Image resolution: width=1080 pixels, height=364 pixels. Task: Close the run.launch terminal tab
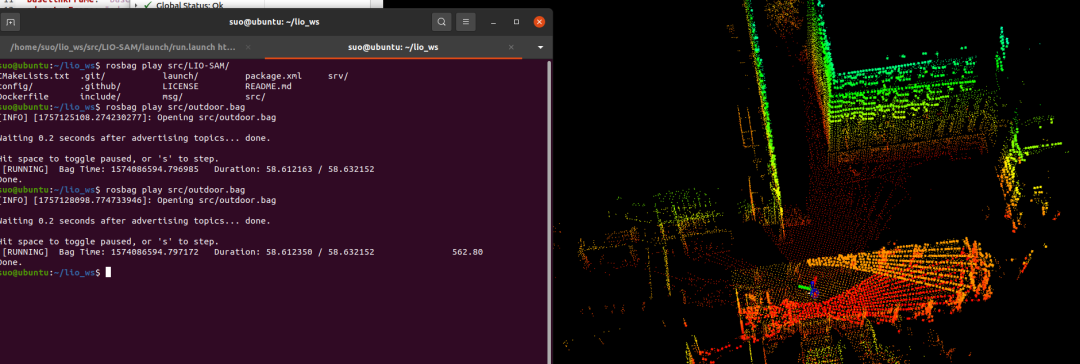point(249,48)
